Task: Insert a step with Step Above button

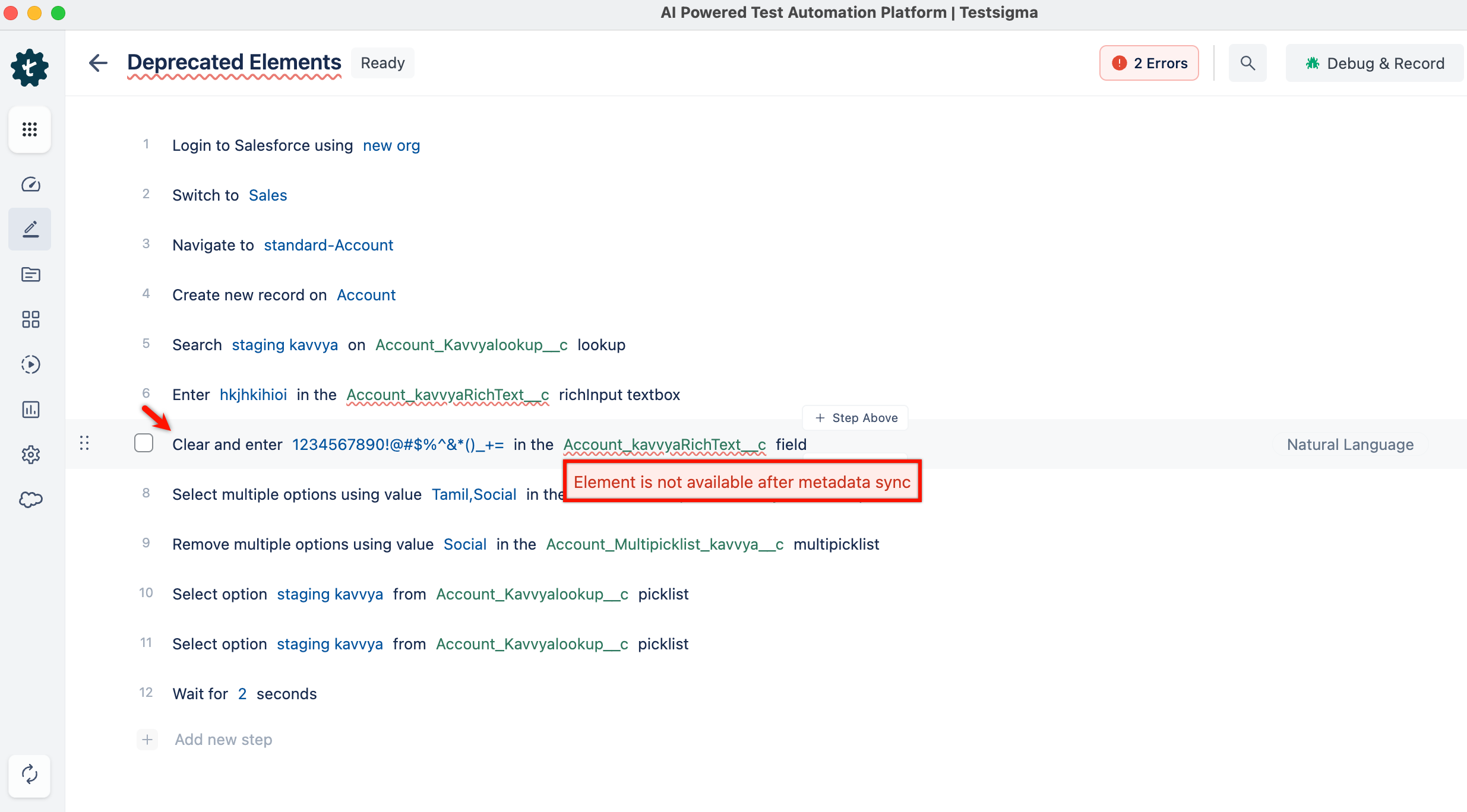Action: tap(855, 418)
